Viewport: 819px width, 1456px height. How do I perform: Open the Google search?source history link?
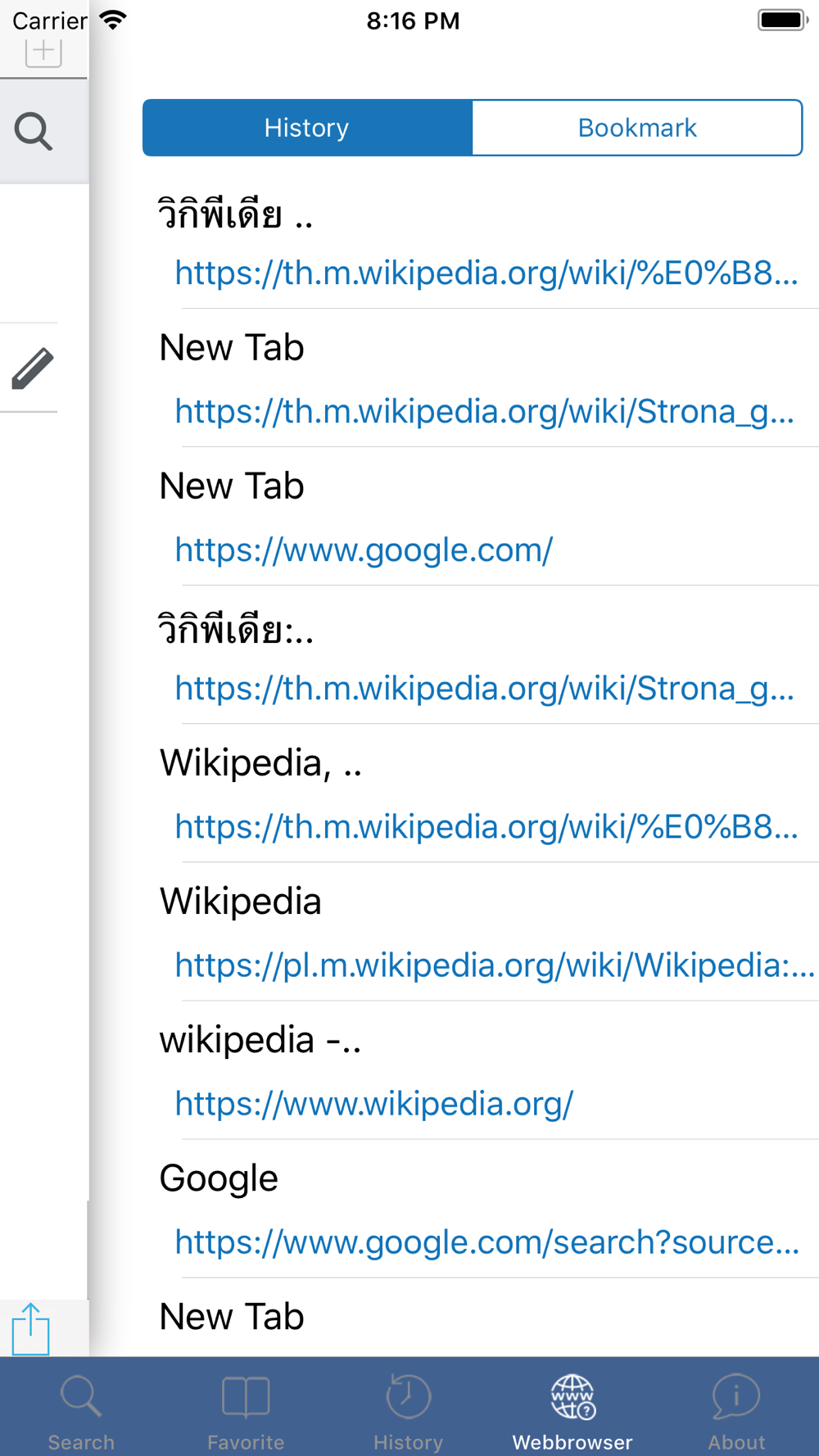pyautogui.click(x=486, y=1242)
